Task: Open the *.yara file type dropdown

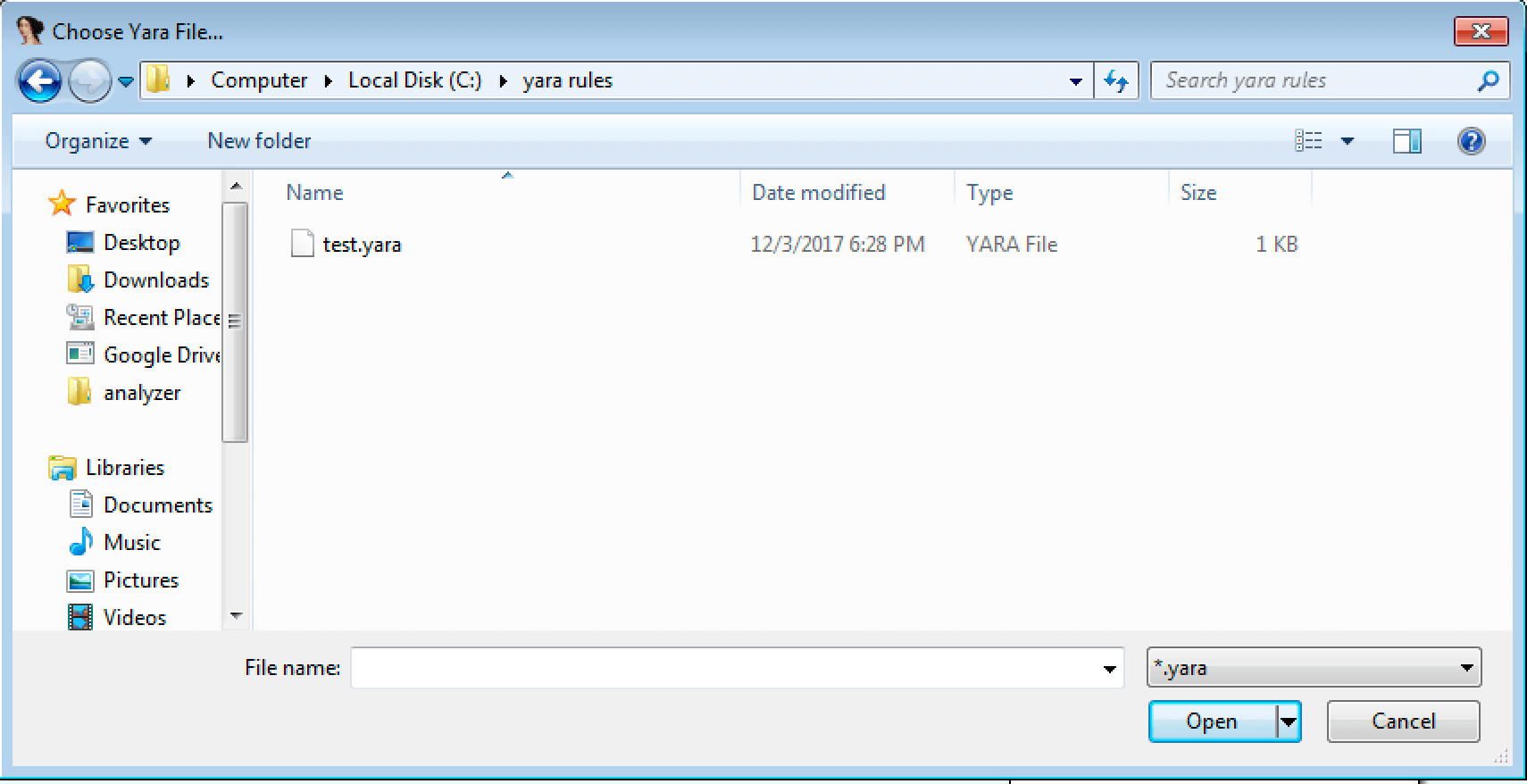Action: tap(1313, 668)
